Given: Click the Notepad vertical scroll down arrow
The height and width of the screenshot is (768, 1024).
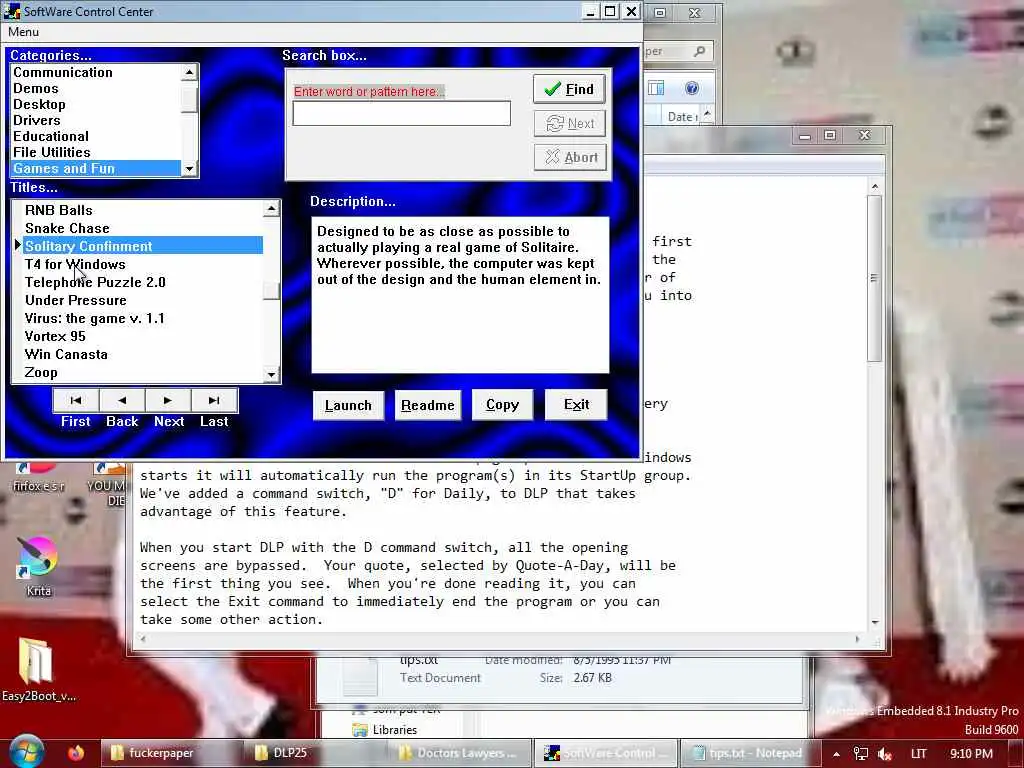Looking at the screenshot, I should pyautogui.click(x=875, y=623).
